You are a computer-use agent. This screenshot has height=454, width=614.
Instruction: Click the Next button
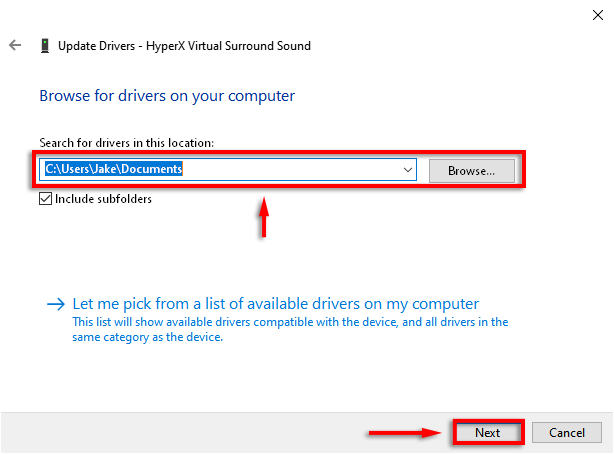click(488, 432)
